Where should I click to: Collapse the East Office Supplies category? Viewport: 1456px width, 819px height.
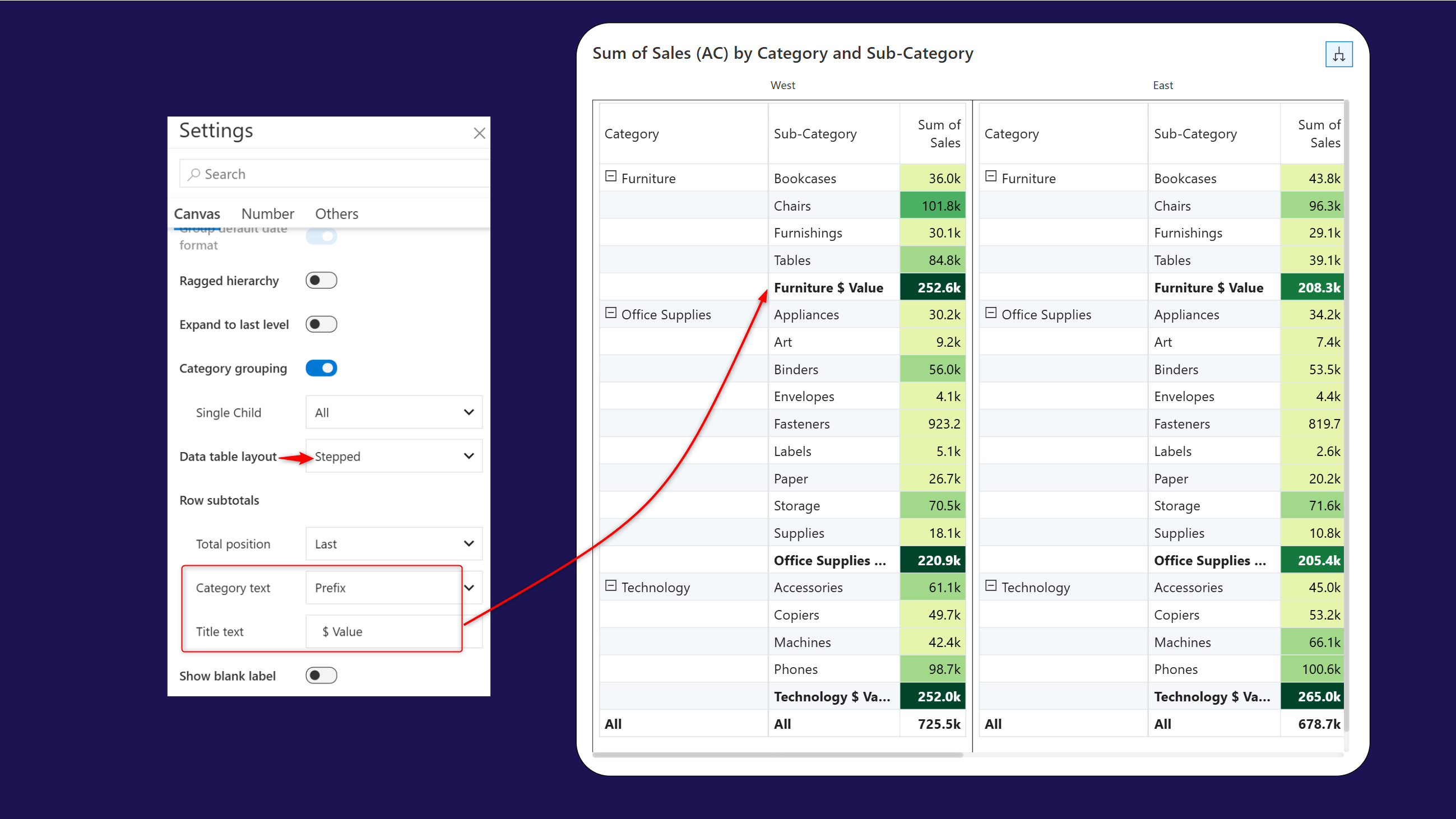pyautogui.click(x=990, y=313)
